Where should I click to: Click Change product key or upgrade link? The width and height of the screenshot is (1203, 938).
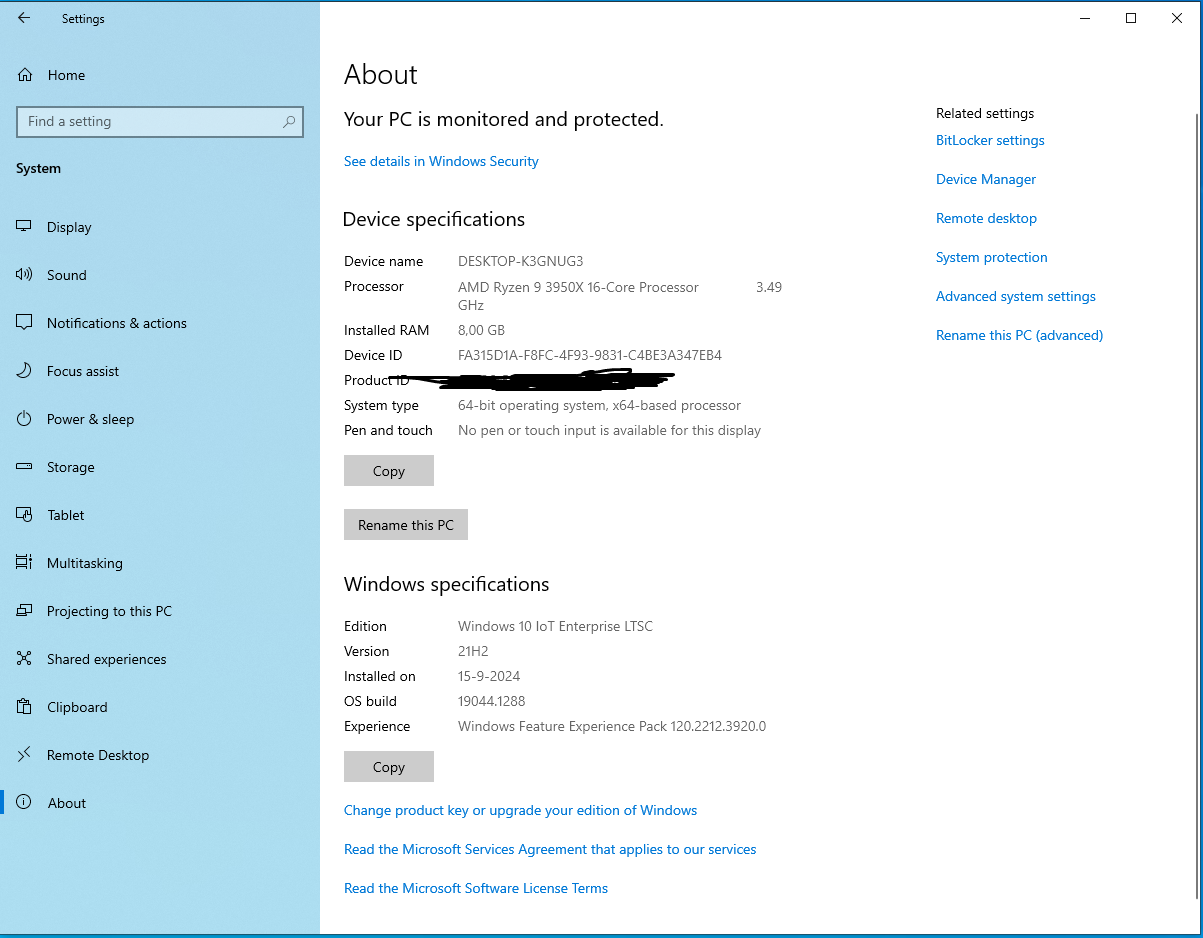click(x=520, y=810)
